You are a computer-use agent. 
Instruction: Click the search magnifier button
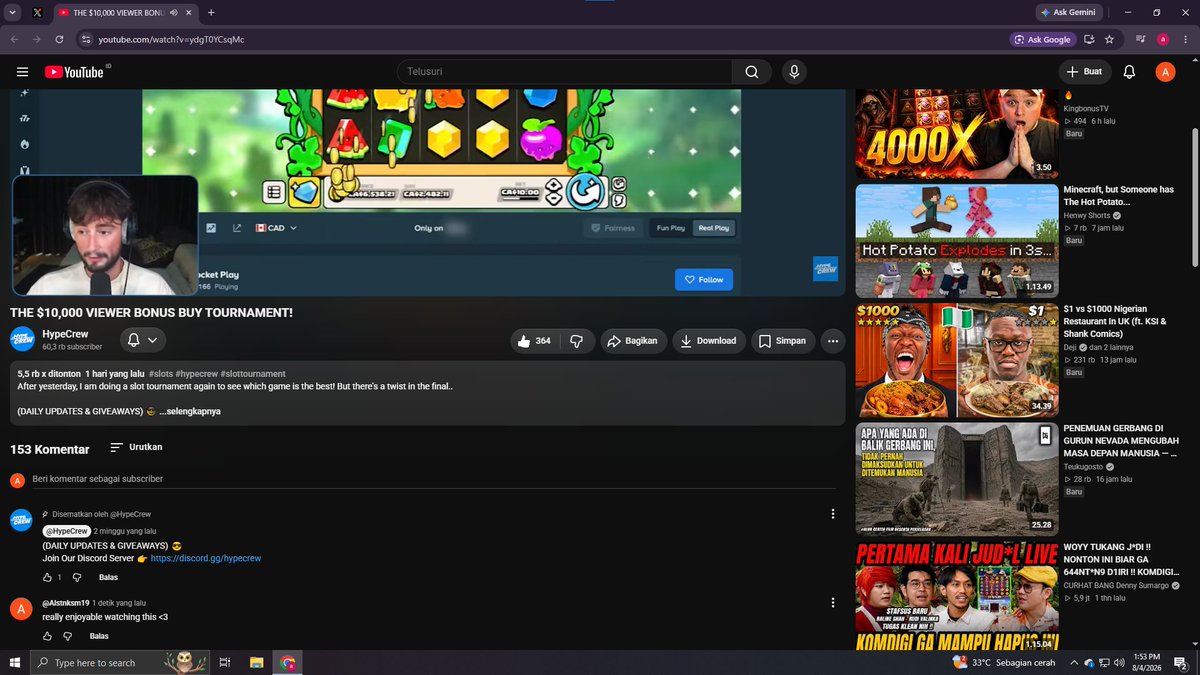[x=751, y=72]
